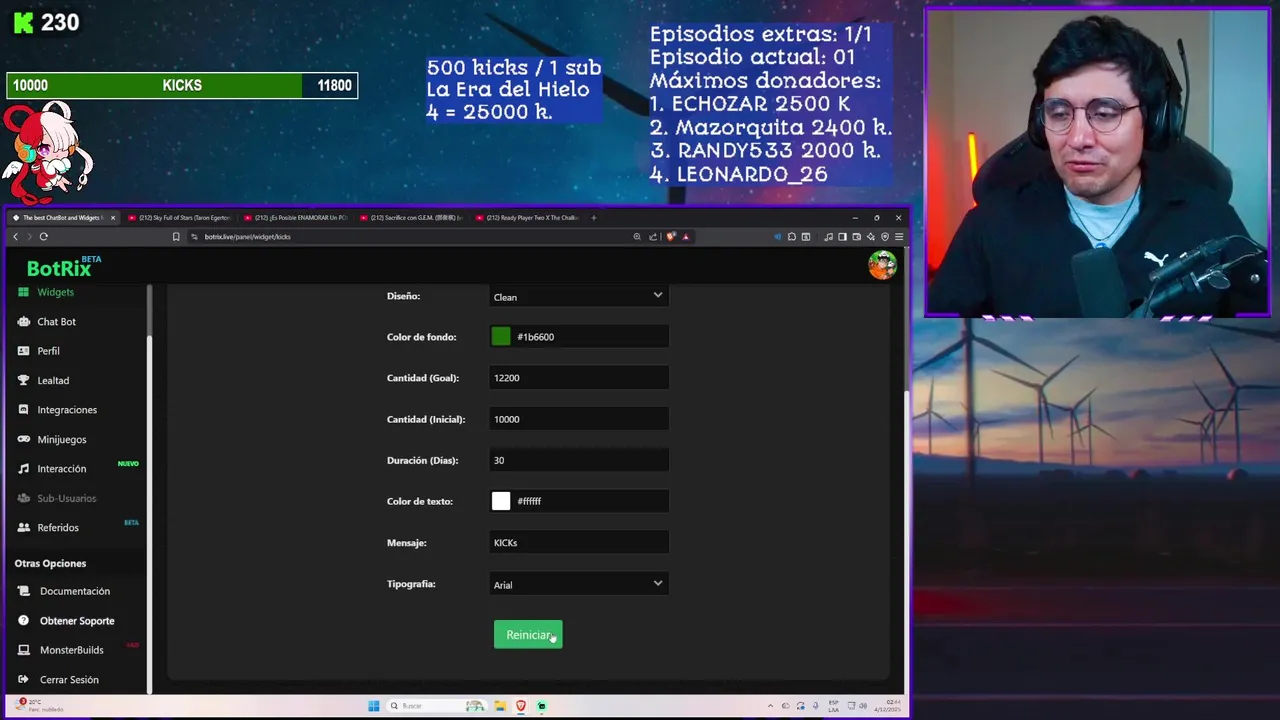Click the Cantidad (Inicial) field with 10000
Image resolution: width=1280 pixels, height=720 pixels.
pos(579,419)
